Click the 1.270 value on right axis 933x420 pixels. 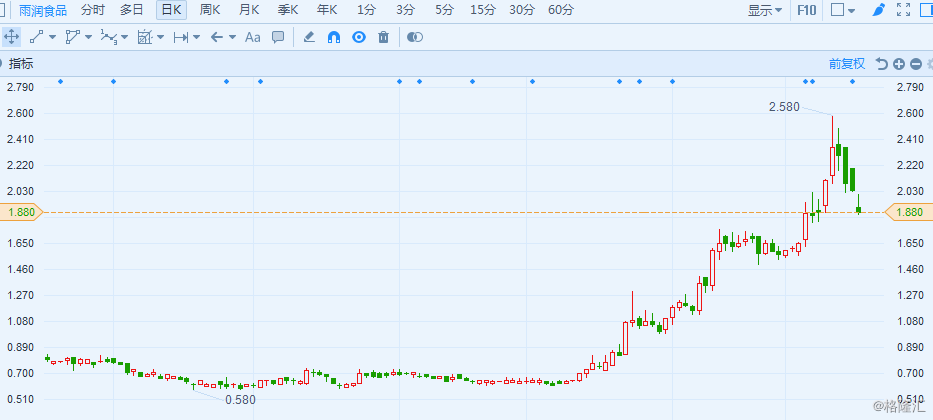click(x=909, y=296)
